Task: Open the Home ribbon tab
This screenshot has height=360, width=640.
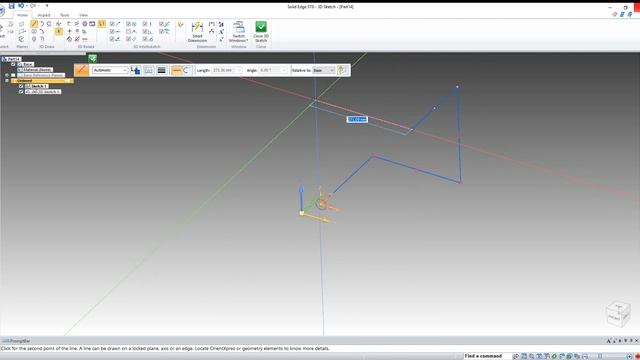Action: [22, 15]
